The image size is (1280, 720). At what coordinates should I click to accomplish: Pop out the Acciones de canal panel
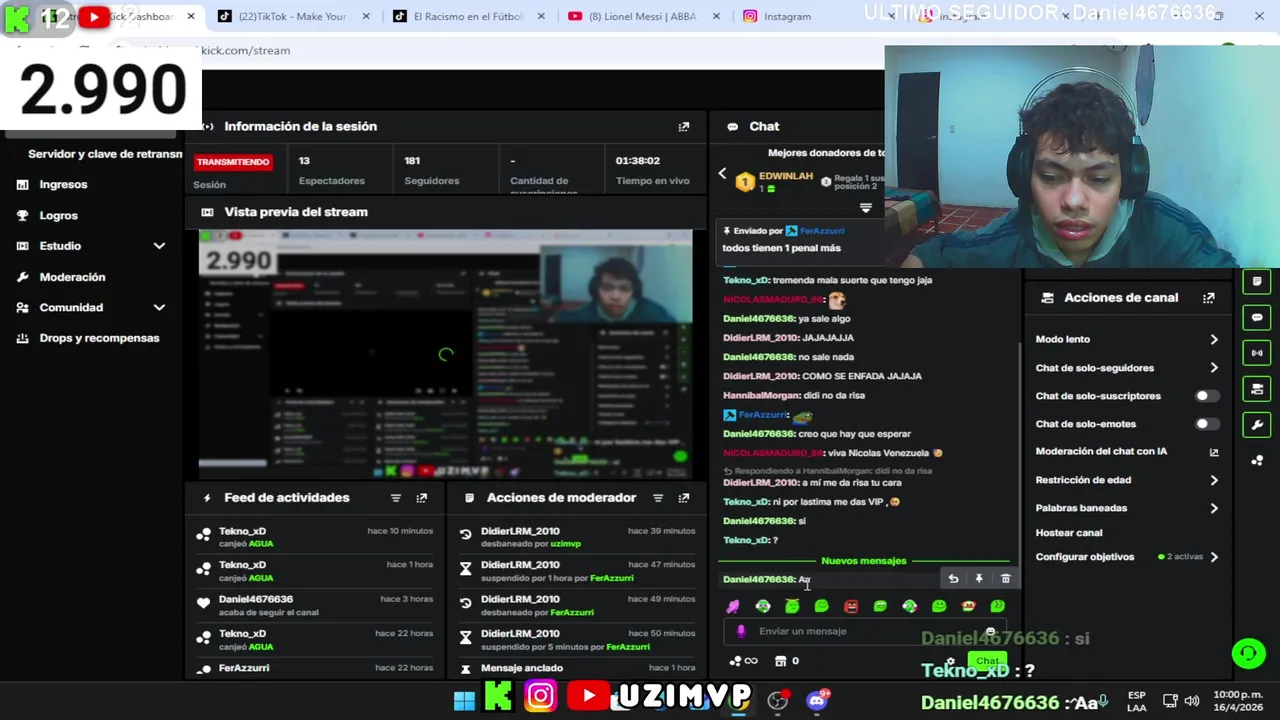[x=1209, y=298]
